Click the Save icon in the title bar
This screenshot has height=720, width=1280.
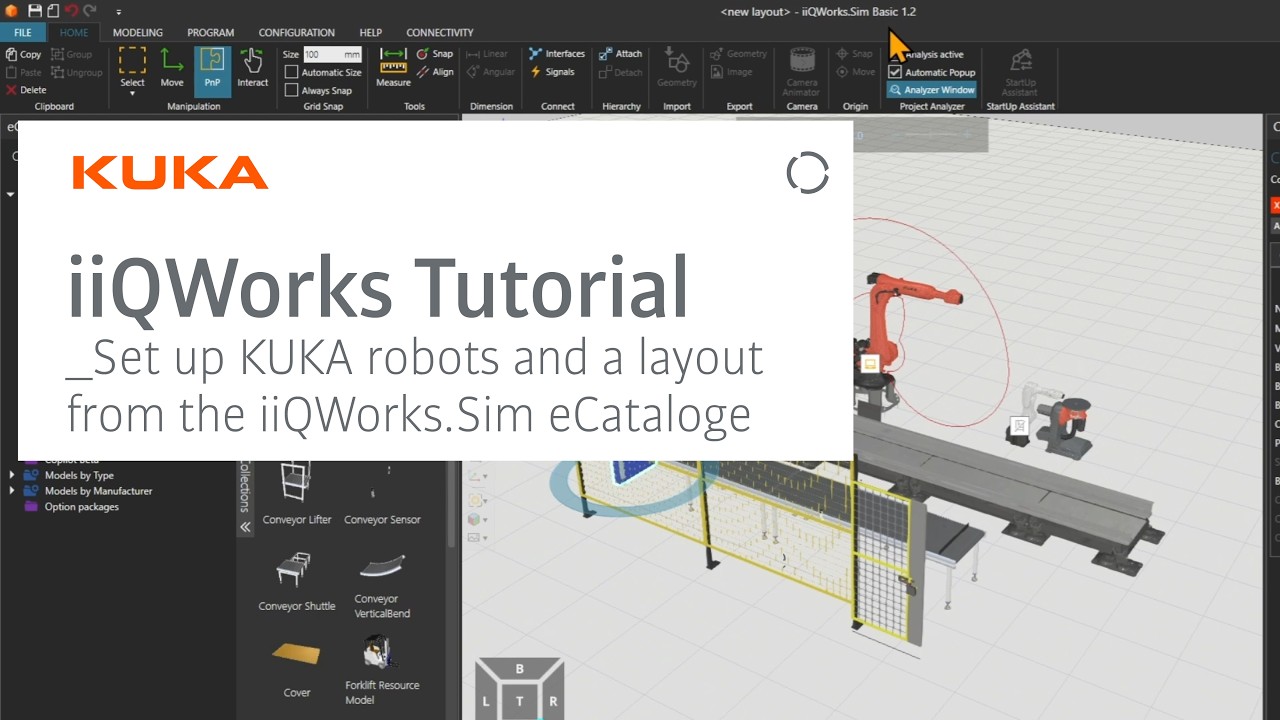[35, 11]
